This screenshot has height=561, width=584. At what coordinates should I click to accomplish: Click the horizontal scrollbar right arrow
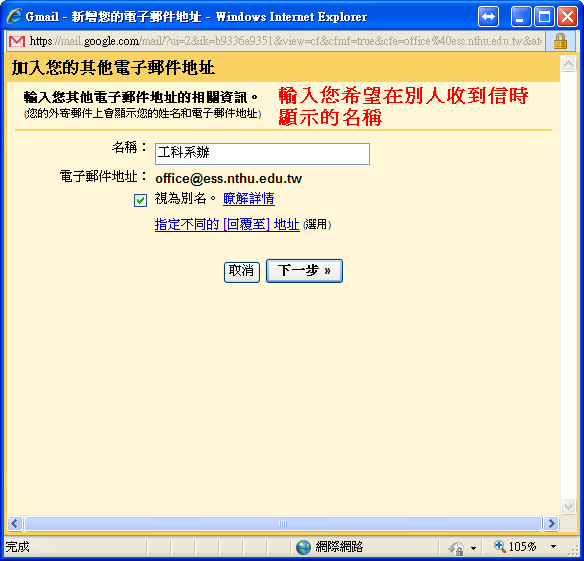tap(551, 523)
